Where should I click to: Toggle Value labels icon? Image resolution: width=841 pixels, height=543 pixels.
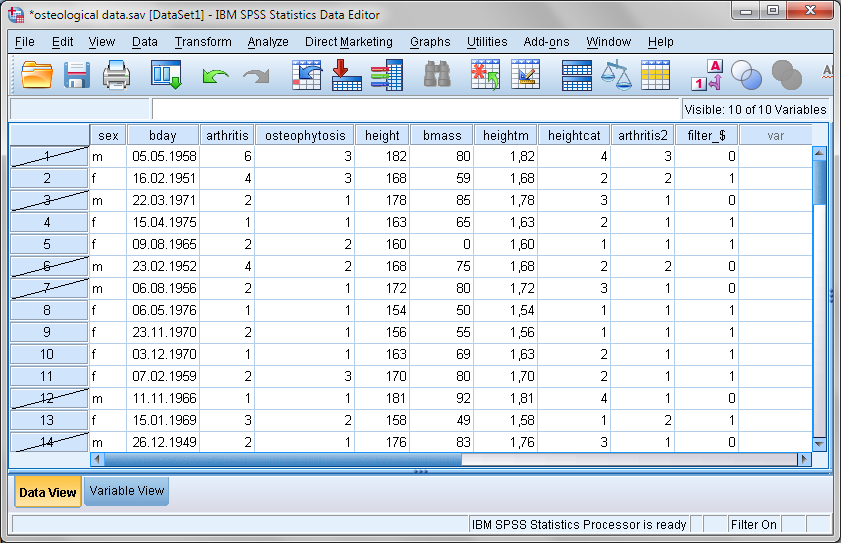pos(707,75)
